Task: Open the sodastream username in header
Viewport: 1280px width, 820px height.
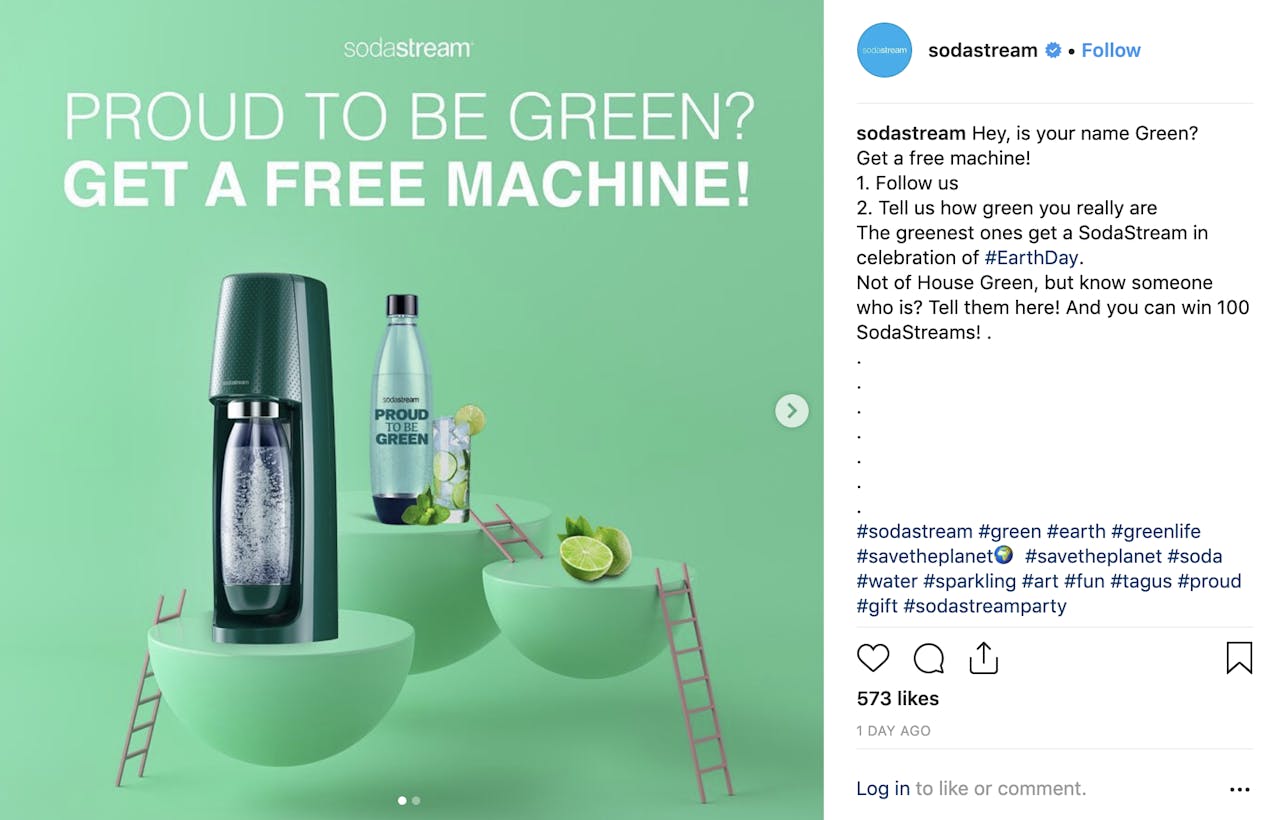Action: click(x=983, y=50)
